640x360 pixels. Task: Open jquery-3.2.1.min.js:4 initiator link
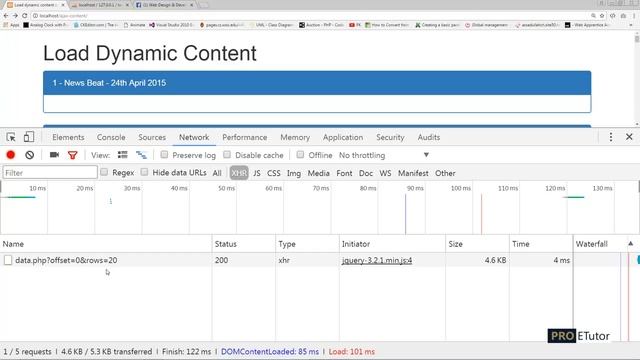pyautogui.click(x=377, y=260)
